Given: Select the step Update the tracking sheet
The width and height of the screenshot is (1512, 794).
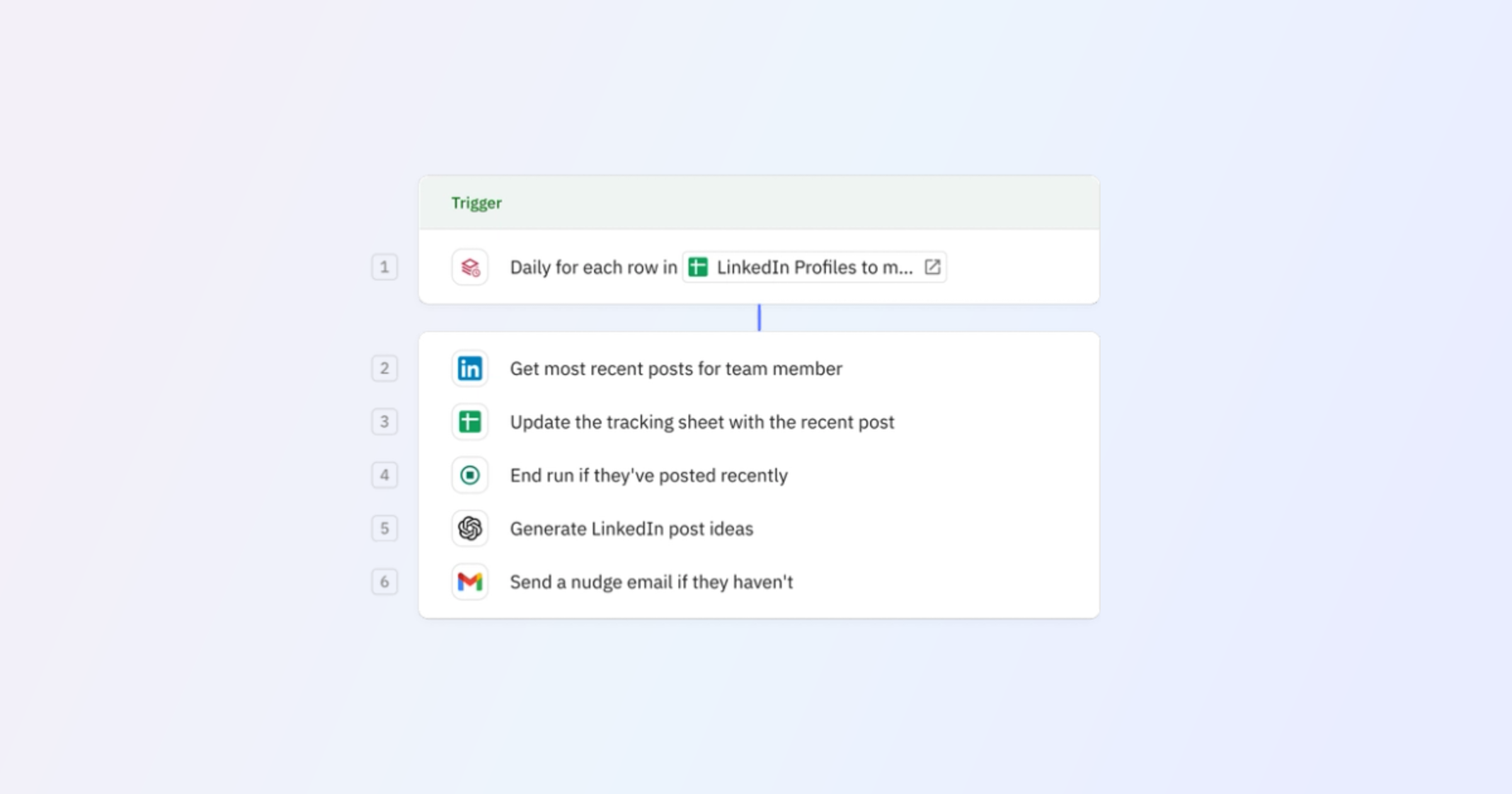Looking at the screenshot, I should [702, 422].
